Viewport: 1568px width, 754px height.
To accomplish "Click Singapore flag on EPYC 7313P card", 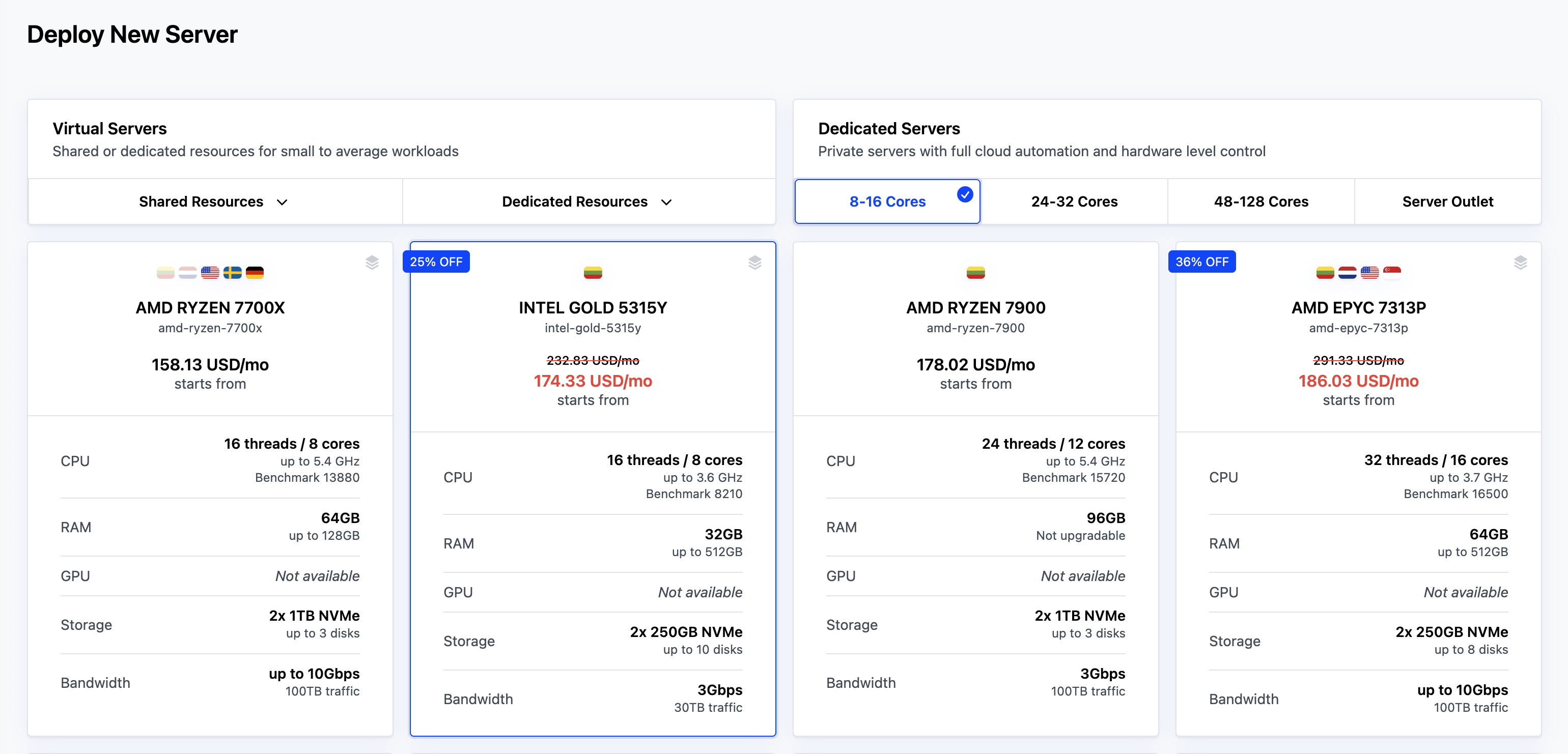I will click(x=1391, y=273).
